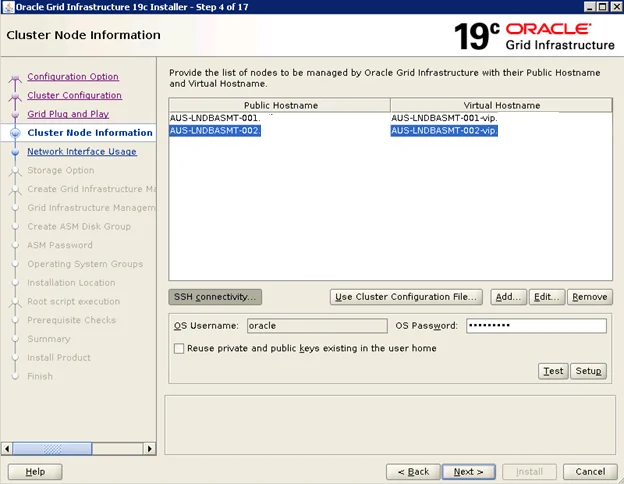Click the Cluster Node Information current-step dot

tap(15, 133)
